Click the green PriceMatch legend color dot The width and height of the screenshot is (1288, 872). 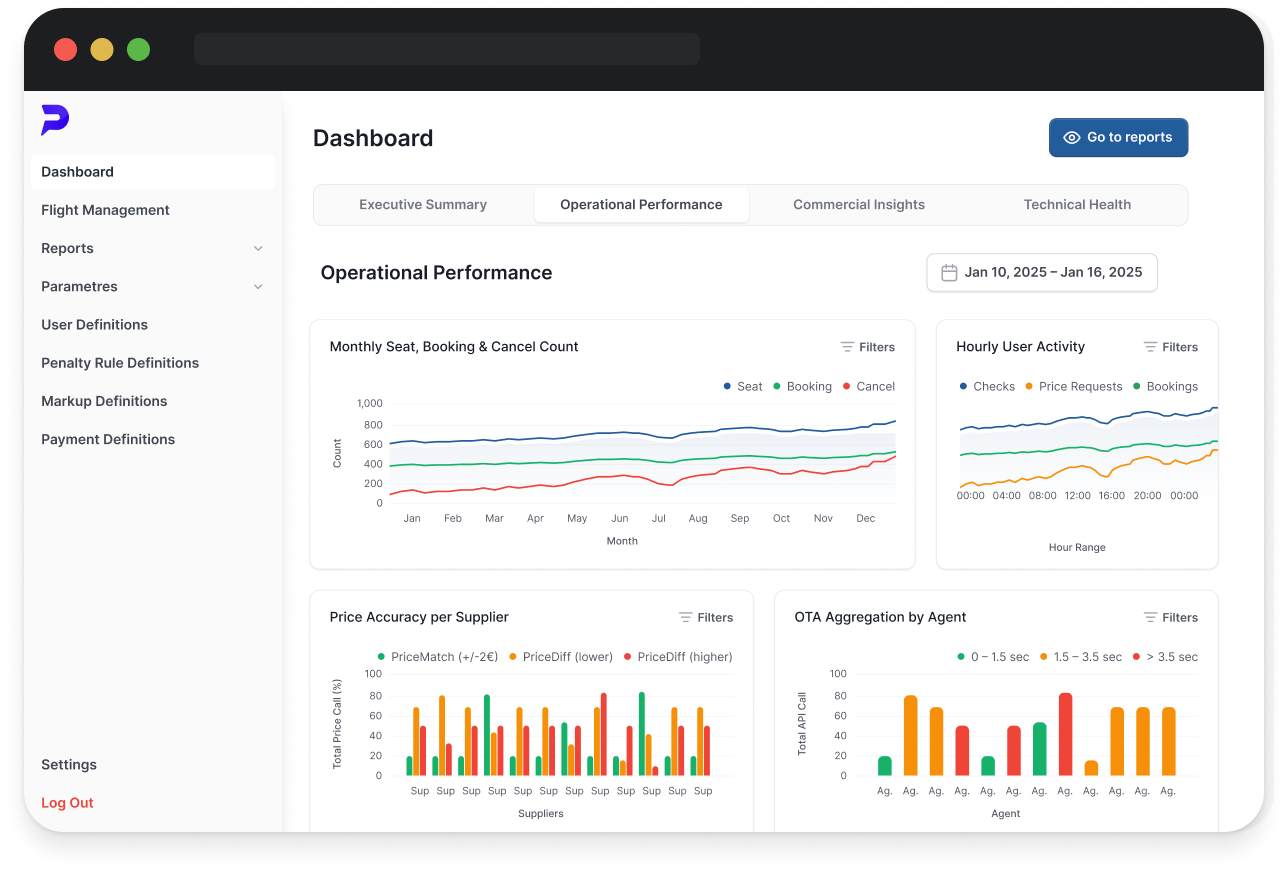(x=381, y=658)
